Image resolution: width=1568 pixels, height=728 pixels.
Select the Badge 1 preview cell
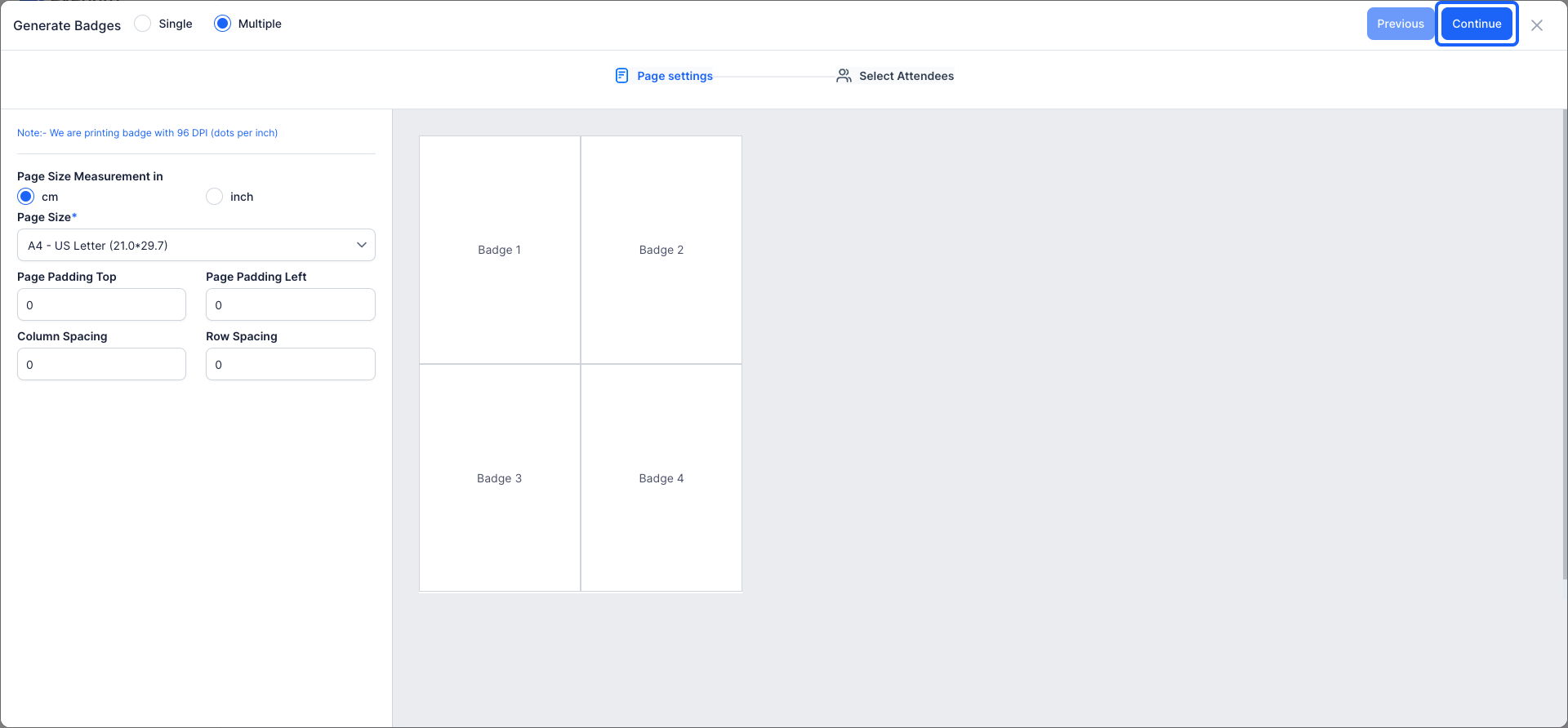(500, 250)
